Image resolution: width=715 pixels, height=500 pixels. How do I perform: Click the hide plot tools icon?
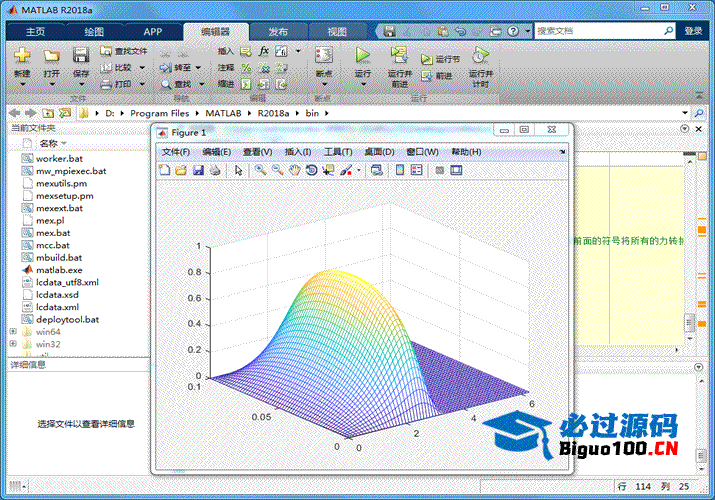pyautogui.click(x=440, y=170)
